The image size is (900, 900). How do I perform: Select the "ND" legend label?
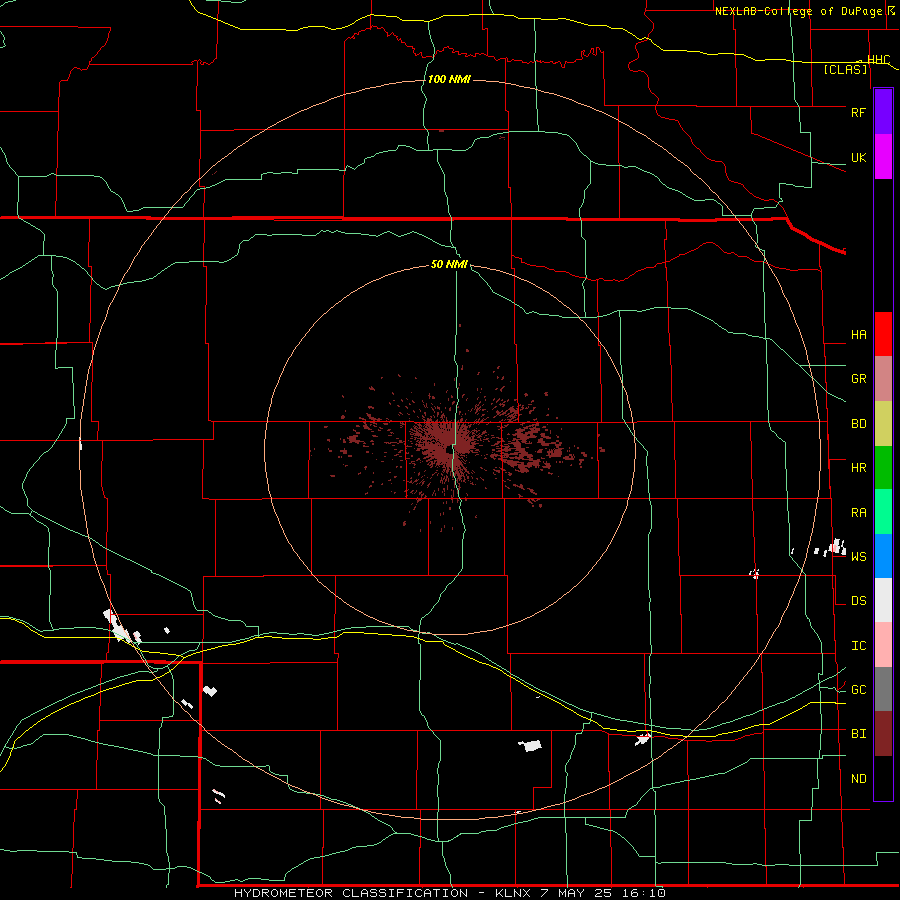point(858,779)
